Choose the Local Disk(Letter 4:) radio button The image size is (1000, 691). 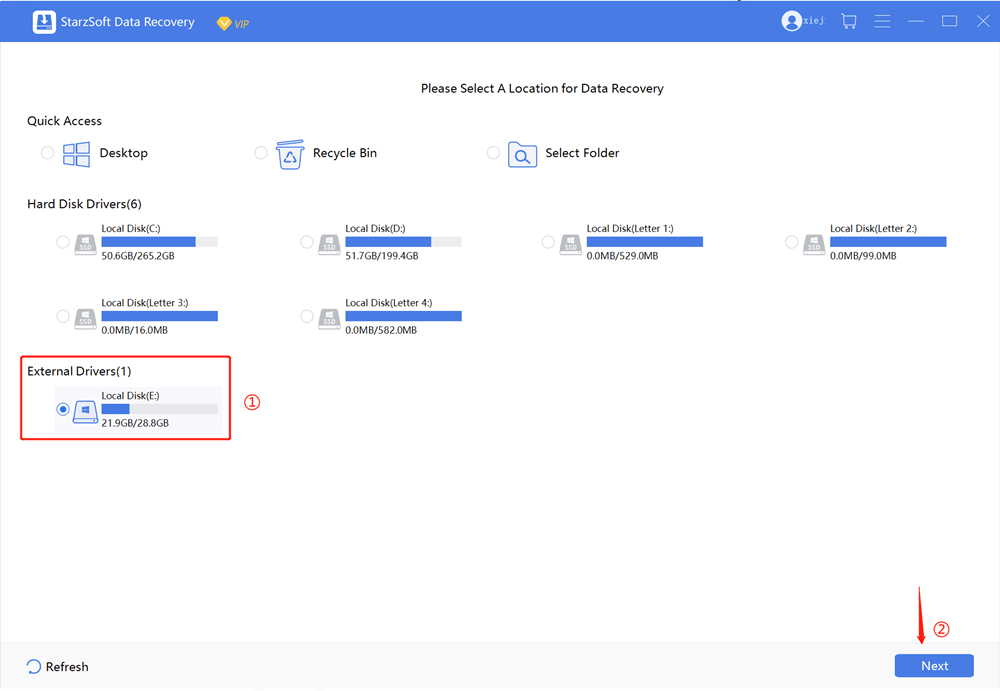(x=307, y=316)
